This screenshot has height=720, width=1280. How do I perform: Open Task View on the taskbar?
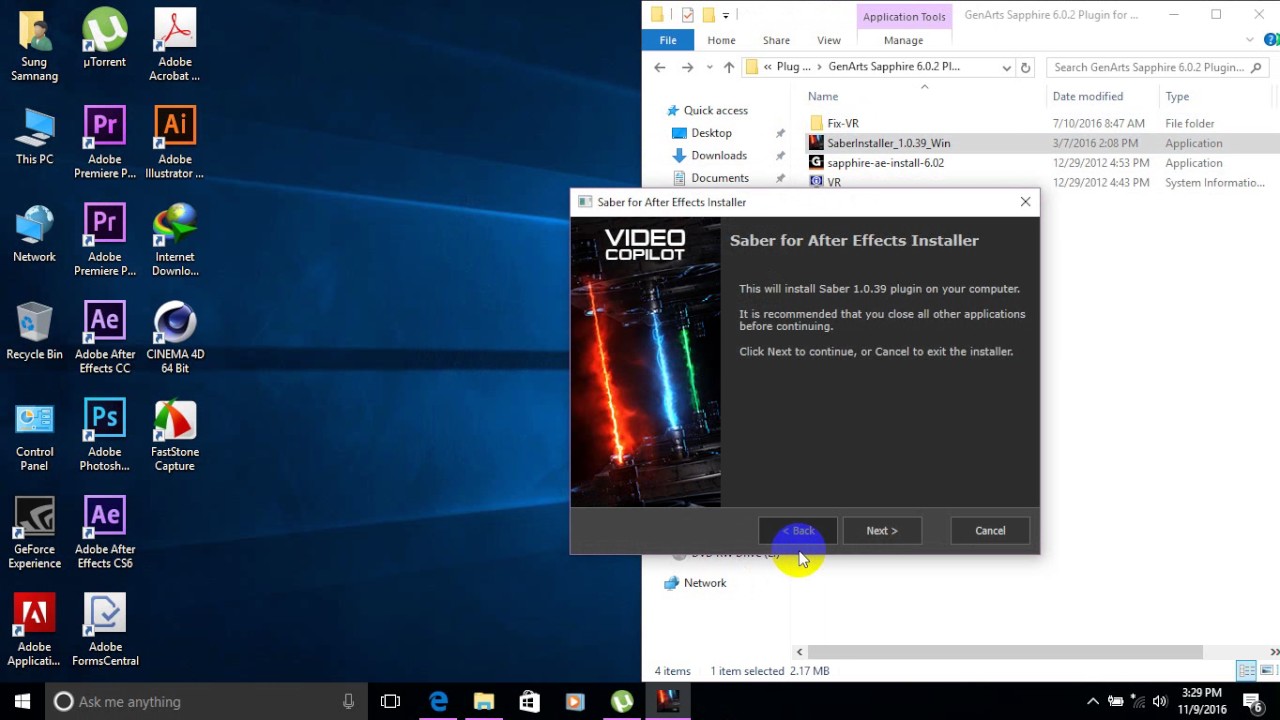click(x=390, y=701)
